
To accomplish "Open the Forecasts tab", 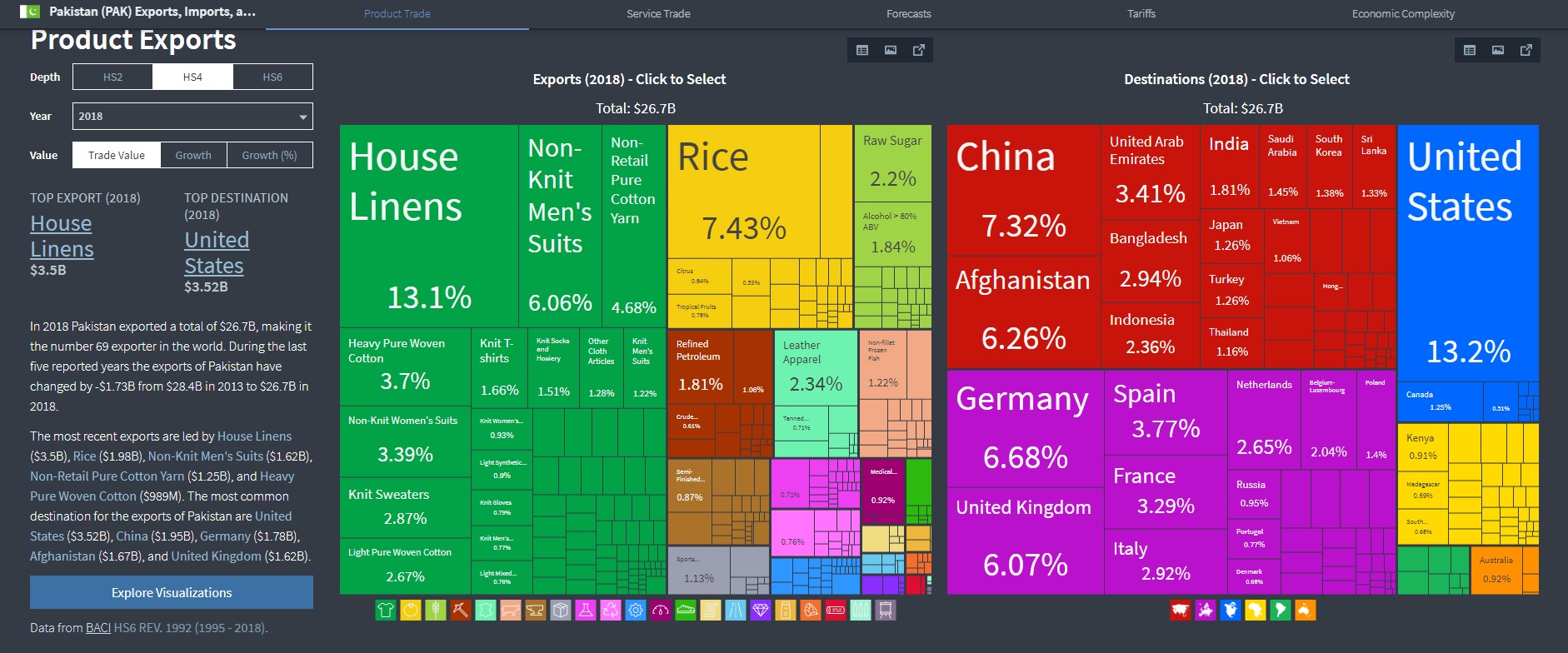I will (x=909, y=13).
